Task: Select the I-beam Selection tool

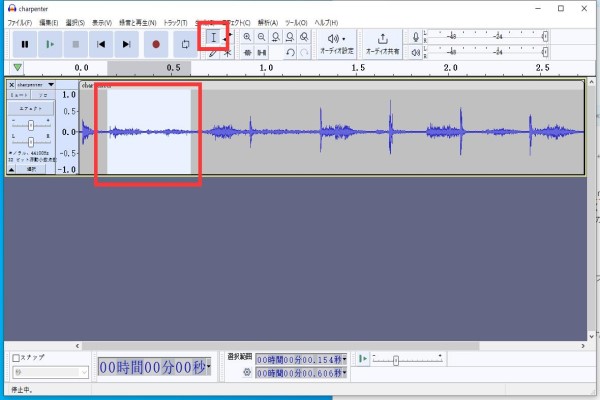Action: 213,37
